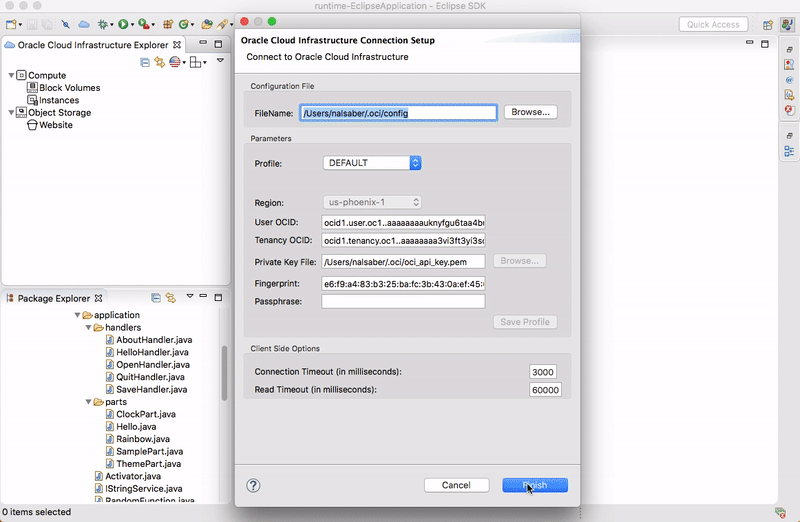The height and width of the screenshot is (522, 800).
Task: Click the Run with external tools icon
Action: click(144, 24)
